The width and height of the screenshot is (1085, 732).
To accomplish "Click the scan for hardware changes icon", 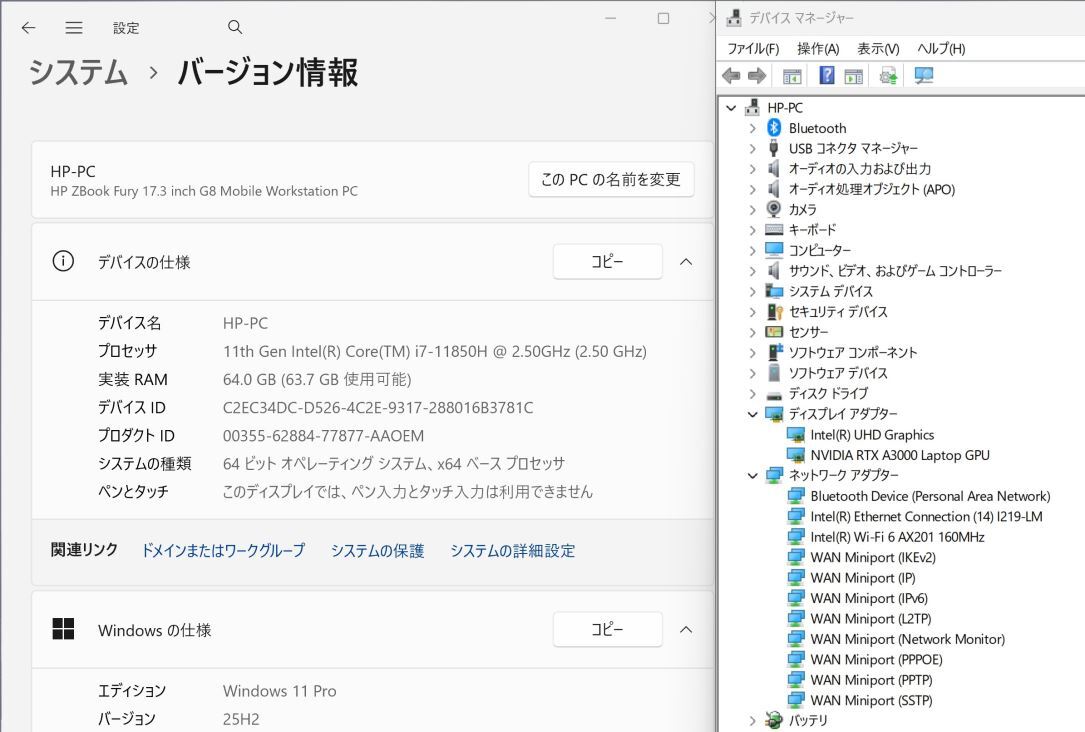I will point(924,76).
